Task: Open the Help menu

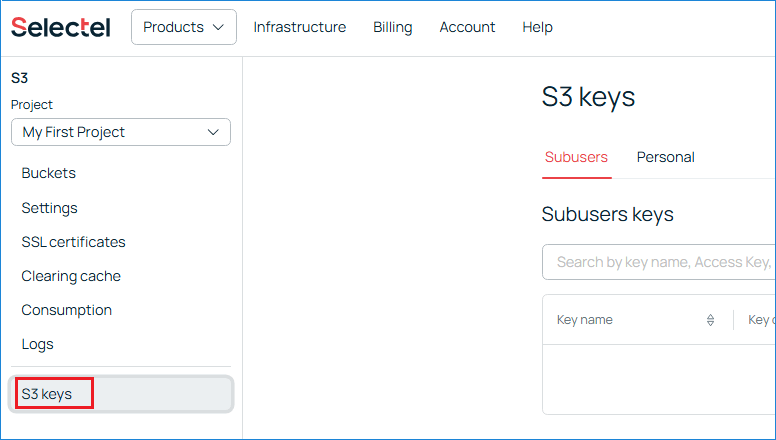Action: point(537,27)
